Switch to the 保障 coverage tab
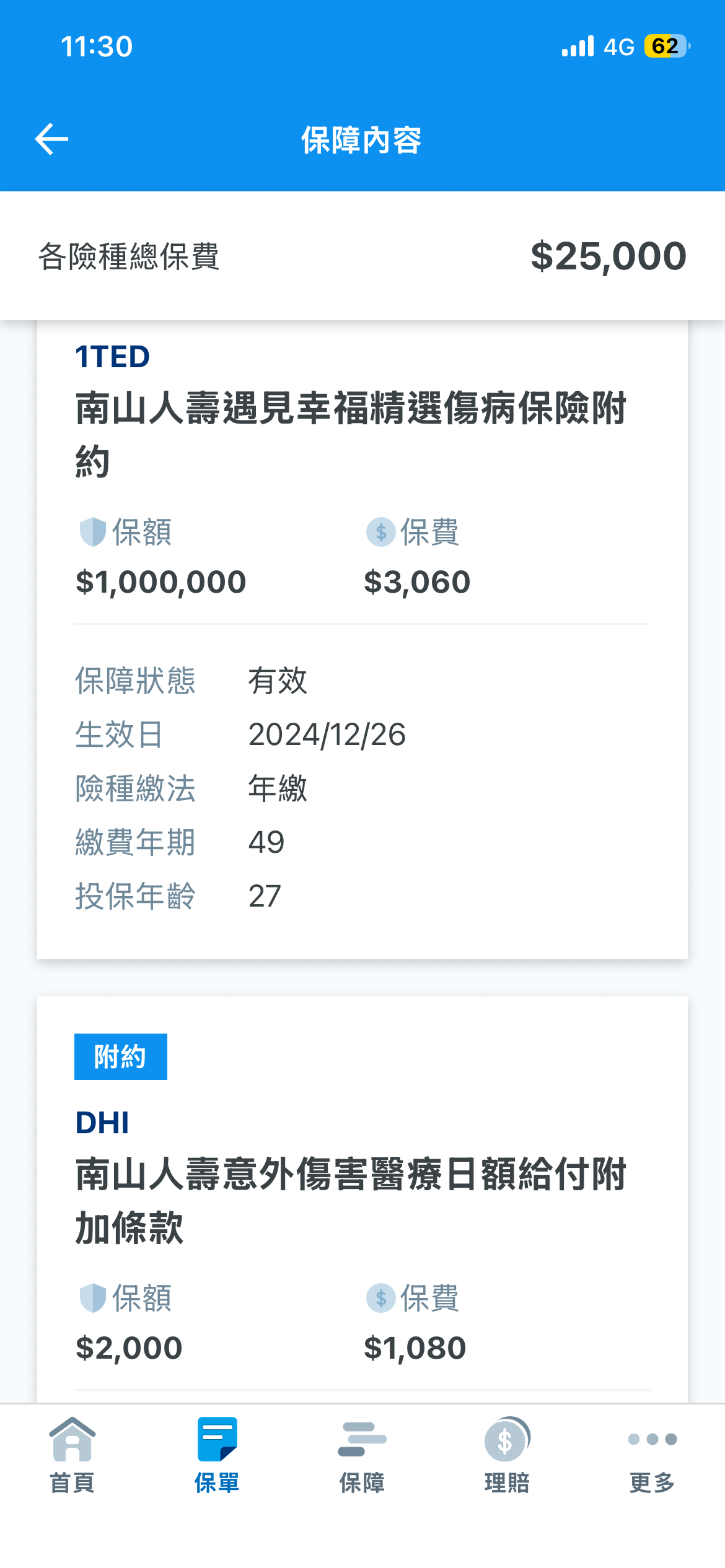 [x=362, y=1455]
